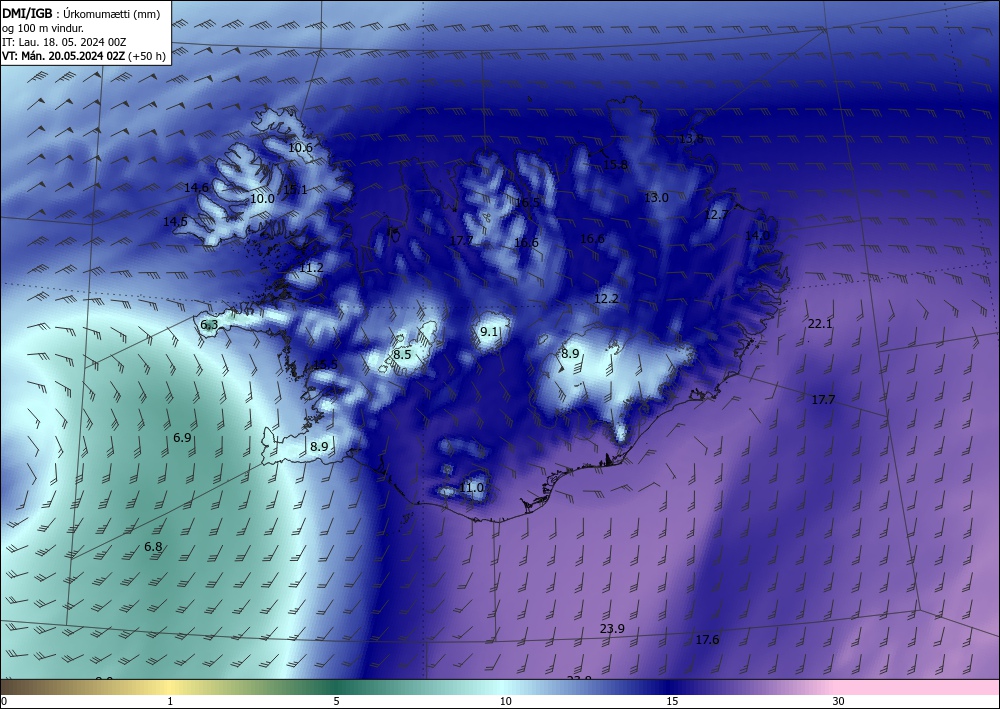Click the map value "23.9"

click(x=612, y=629)
